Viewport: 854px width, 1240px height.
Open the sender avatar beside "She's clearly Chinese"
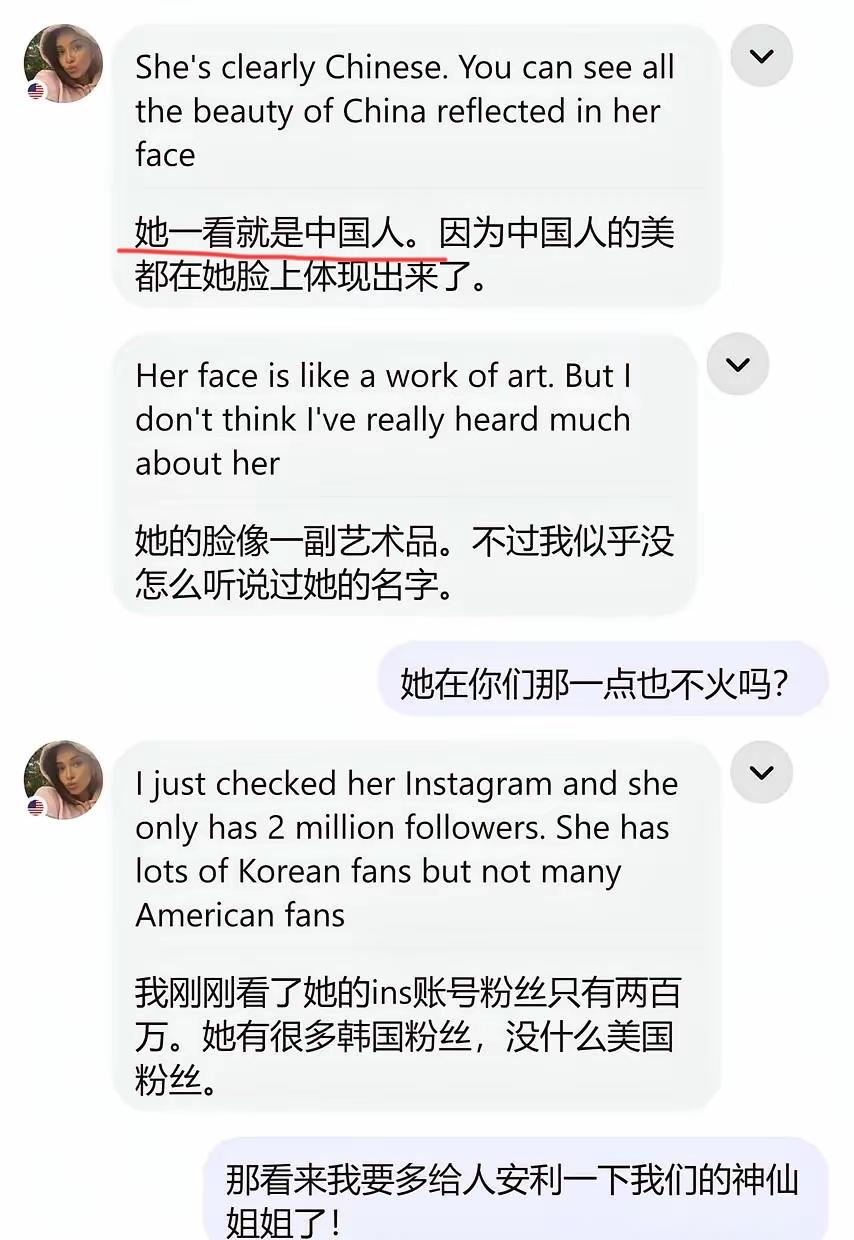[63, 63]
